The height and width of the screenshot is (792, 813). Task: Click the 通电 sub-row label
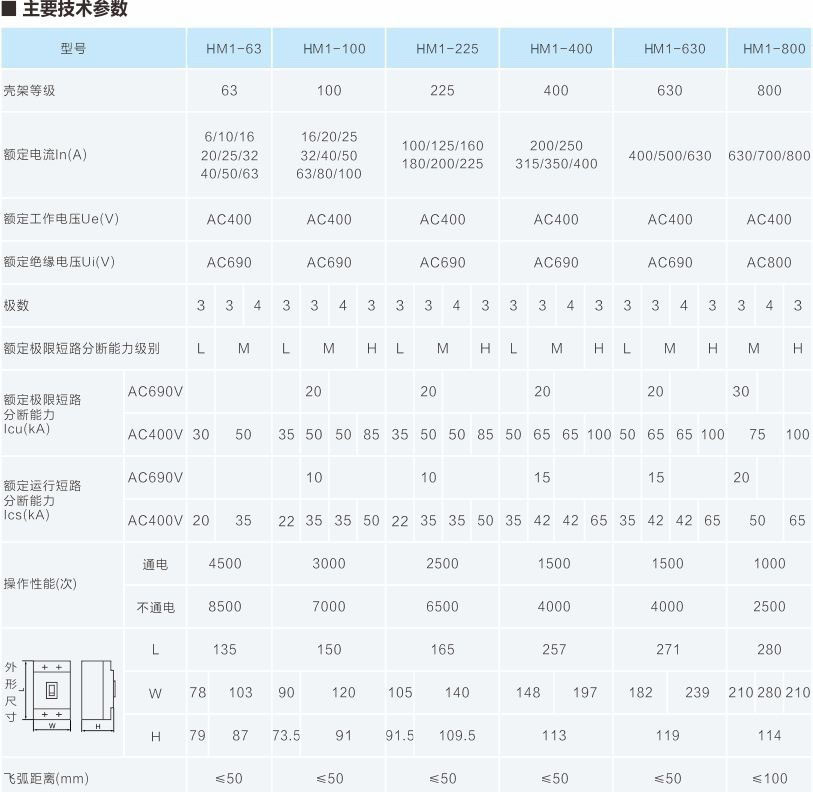155,564
